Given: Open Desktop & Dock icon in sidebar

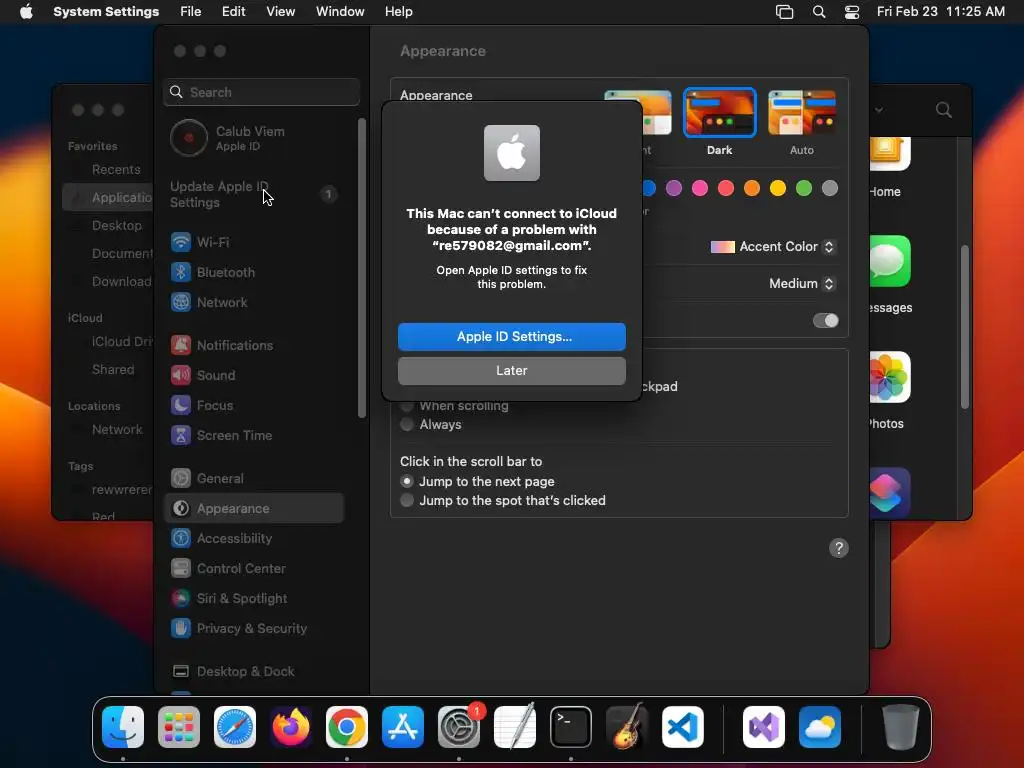Looking at the screenshot, I should (181, 672).
